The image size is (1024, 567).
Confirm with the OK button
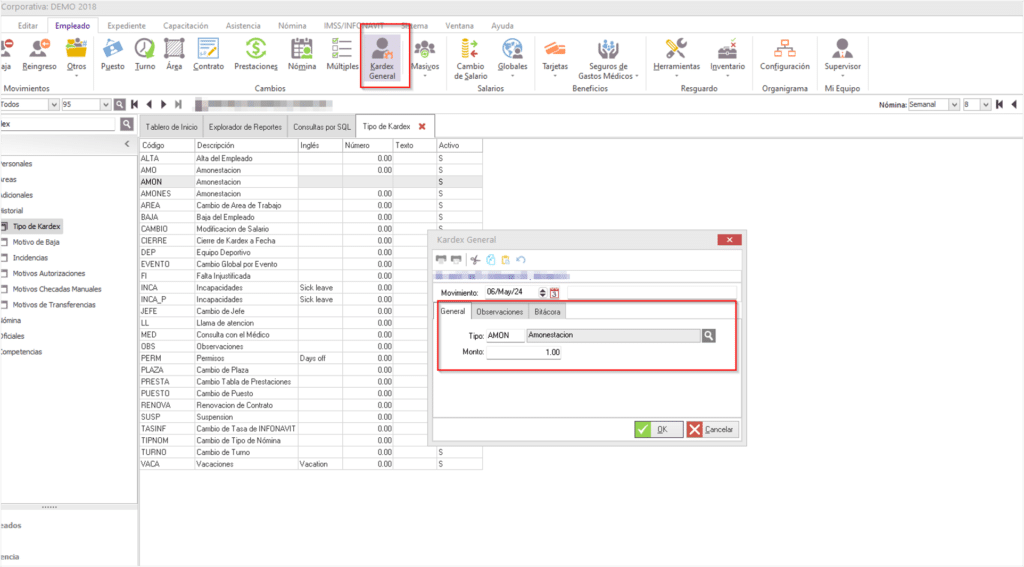654,429
